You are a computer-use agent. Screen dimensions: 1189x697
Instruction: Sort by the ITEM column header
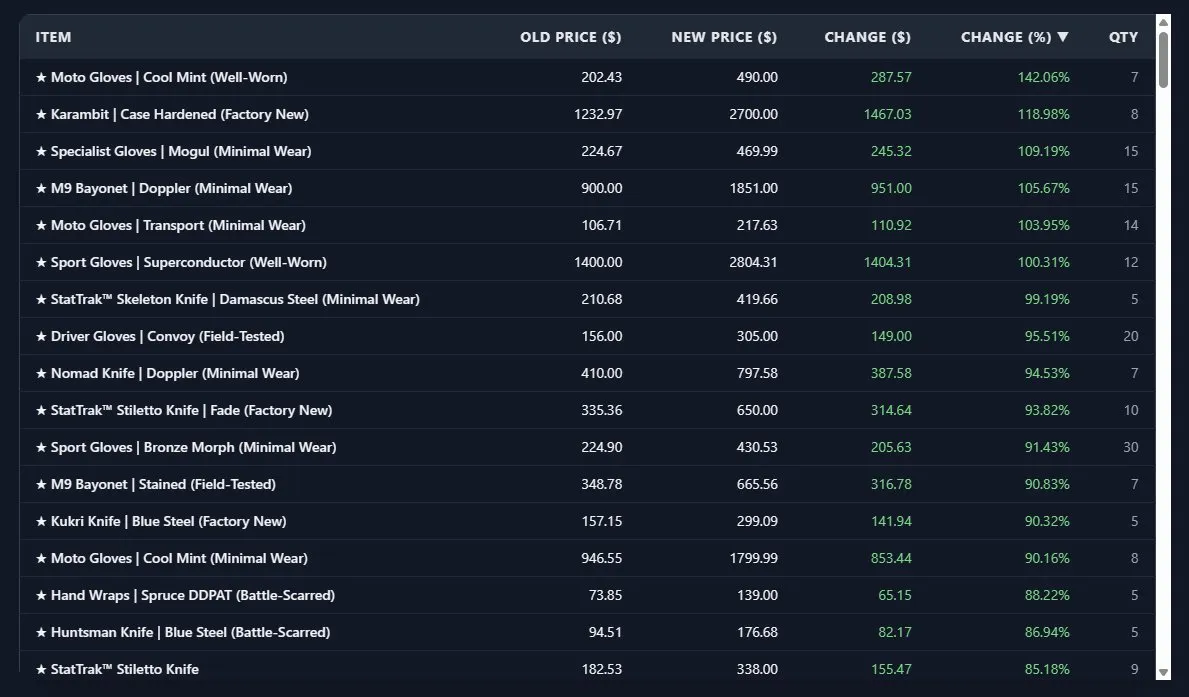click(53, 37)
